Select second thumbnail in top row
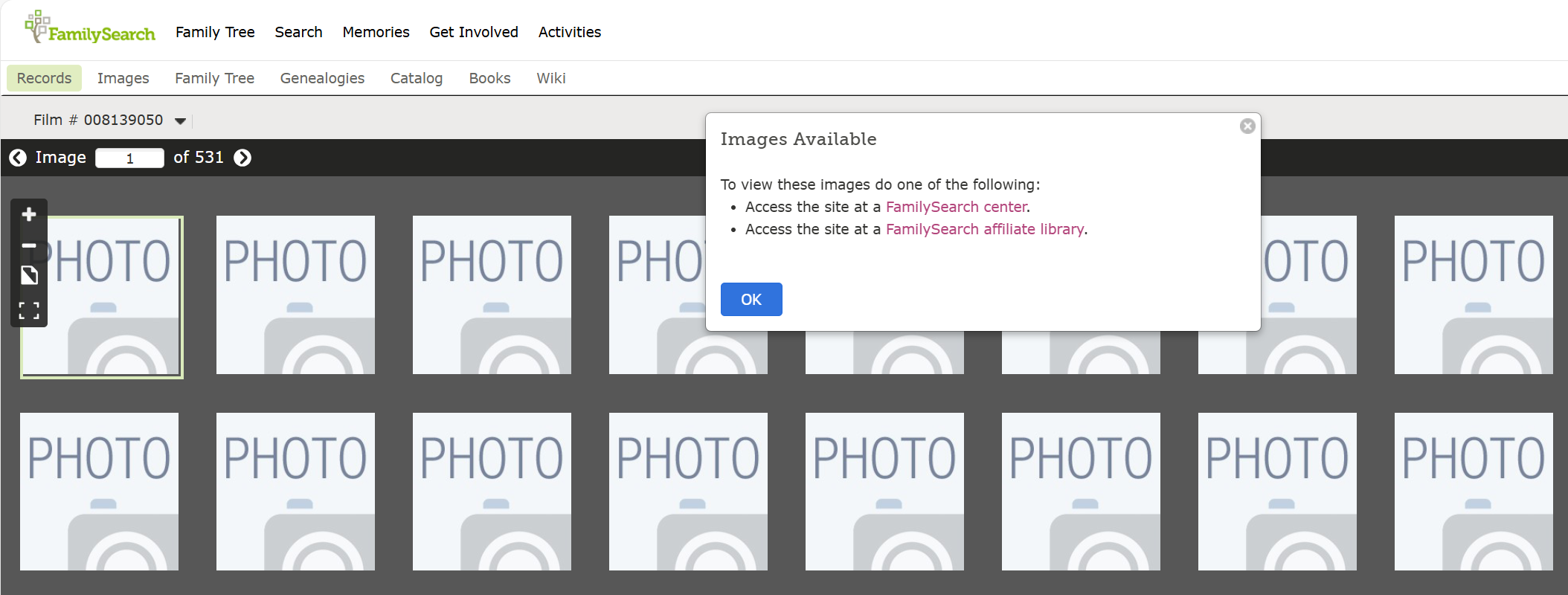This screenshot has height=595, width=1568. [295, 295]
